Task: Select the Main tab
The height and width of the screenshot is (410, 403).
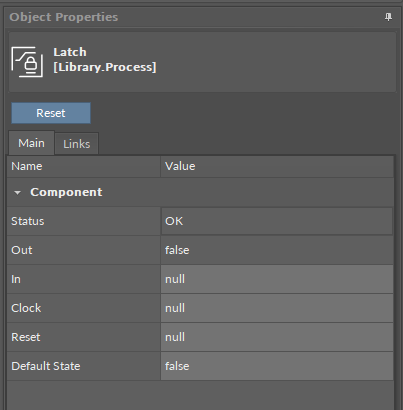Action: tap(31, 143)
